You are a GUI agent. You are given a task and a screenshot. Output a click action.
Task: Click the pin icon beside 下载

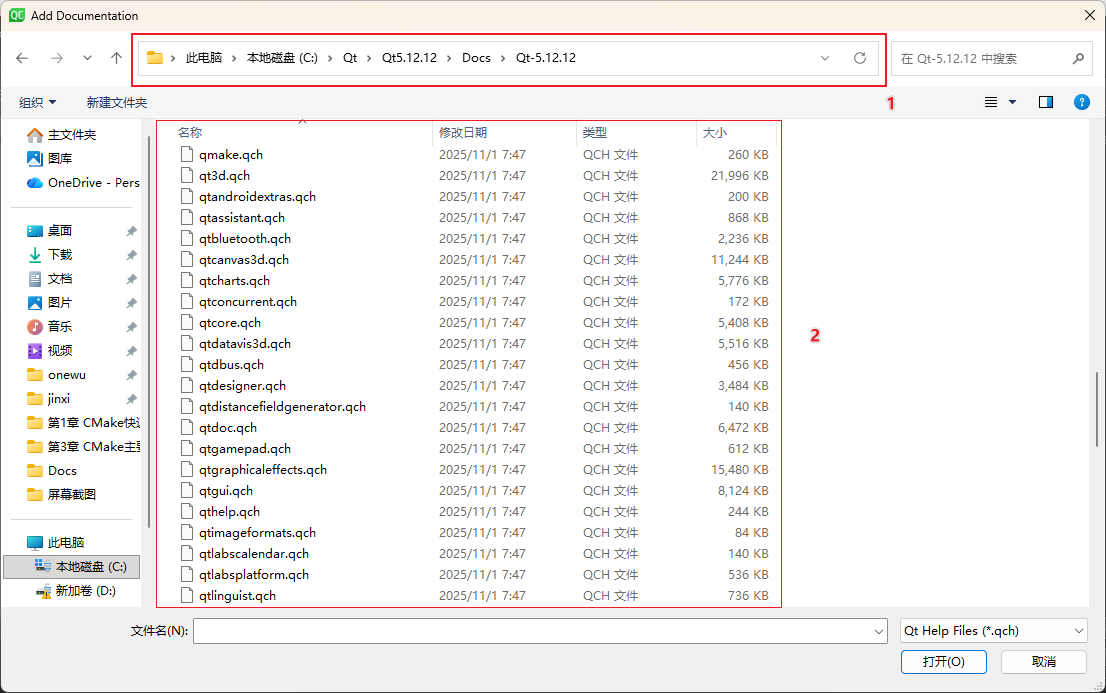coord(131,255)
